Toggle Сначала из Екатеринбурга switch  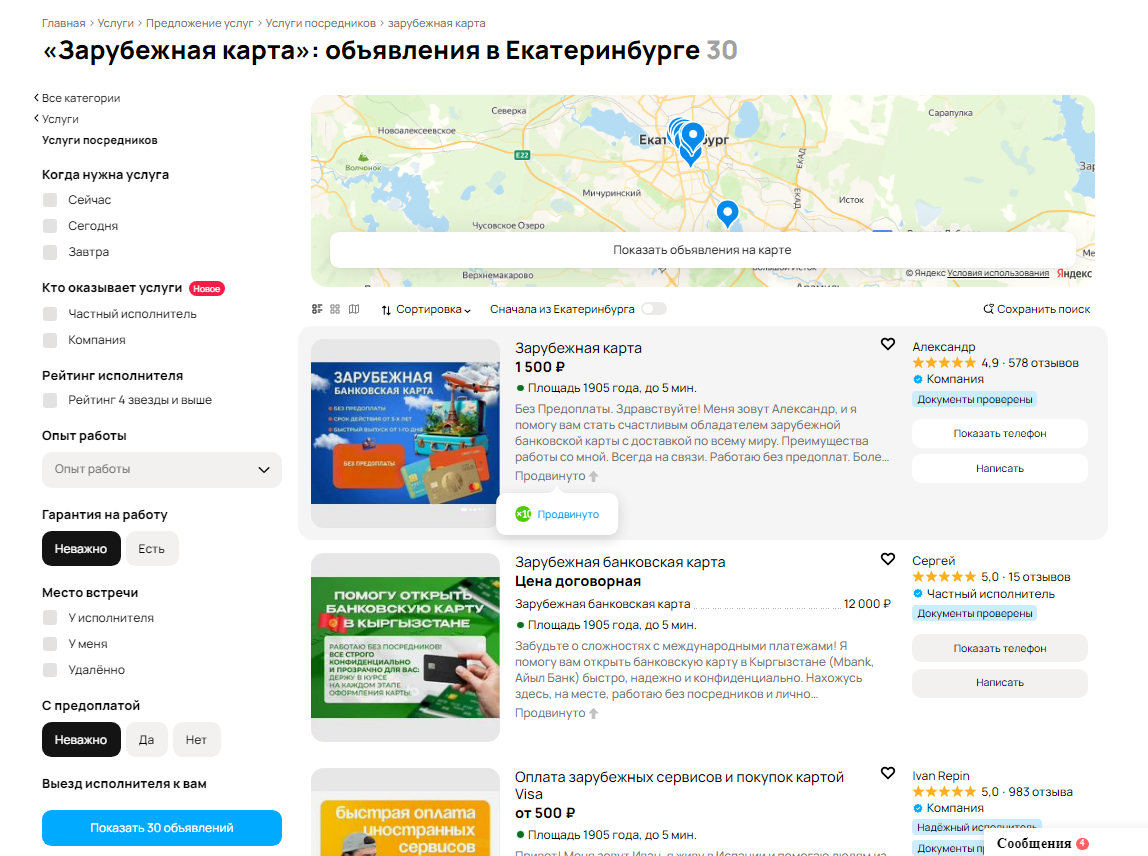[x=654, y=309]
